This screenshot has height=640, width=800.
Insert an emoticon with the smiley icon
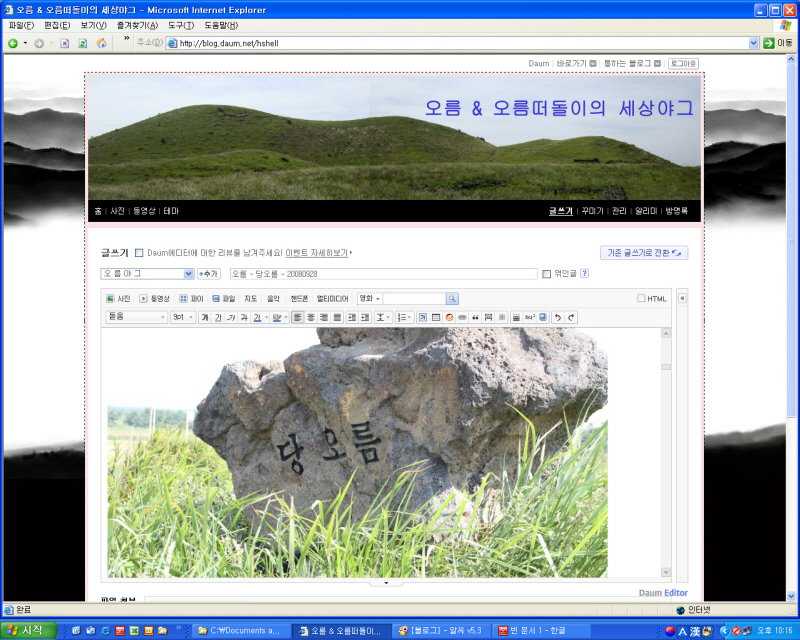pyautogui.click(x=449, y=317)
